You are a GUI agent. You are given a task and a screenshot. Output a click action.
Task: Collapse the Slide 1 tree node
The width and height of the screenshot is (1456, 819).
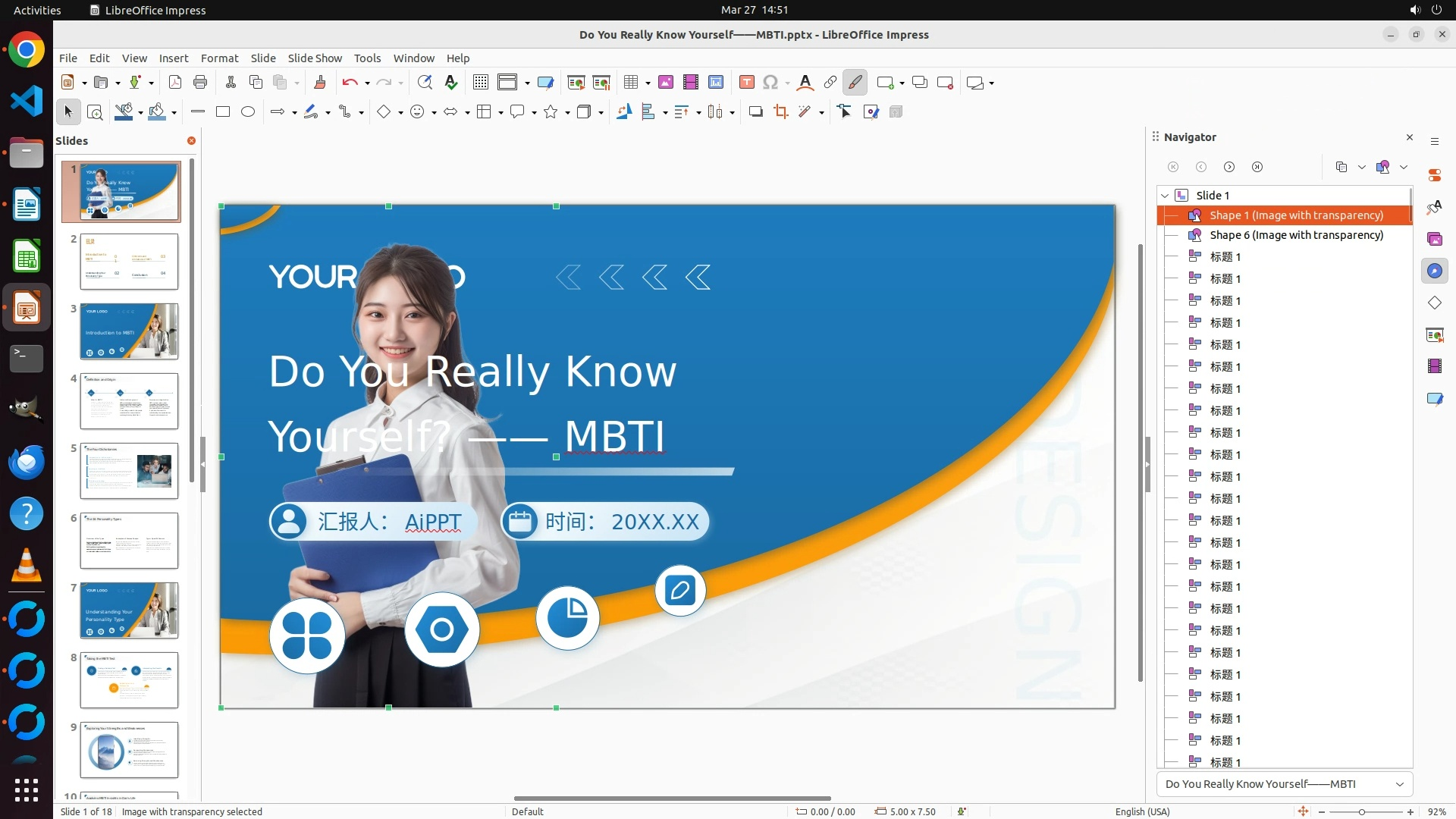(x=1165, y=196)
